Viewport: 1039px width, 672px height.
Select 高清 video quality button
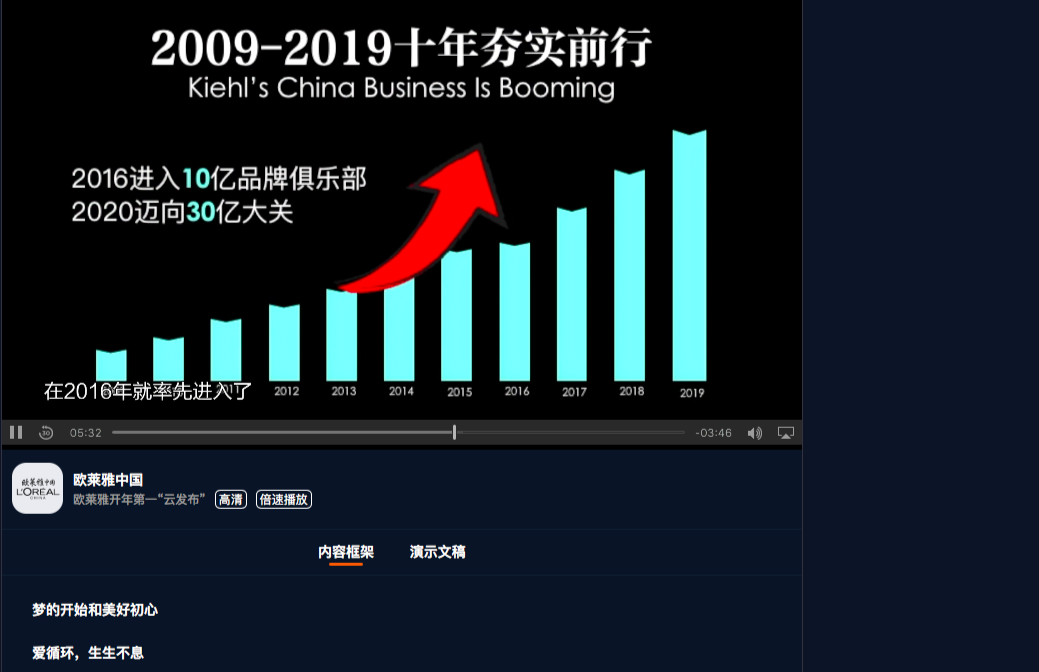pos(231,500)
